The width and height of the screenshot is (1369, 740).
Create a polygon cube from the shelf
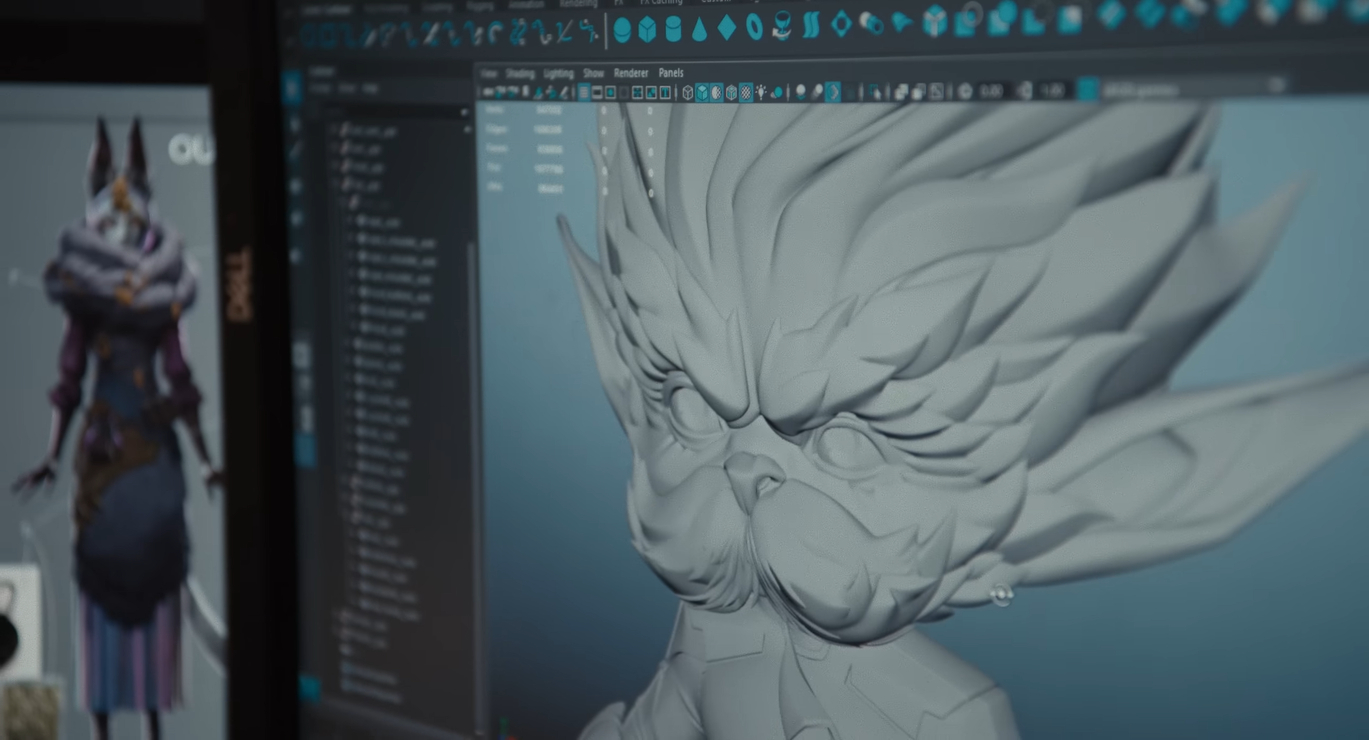(x=647, y=30)
